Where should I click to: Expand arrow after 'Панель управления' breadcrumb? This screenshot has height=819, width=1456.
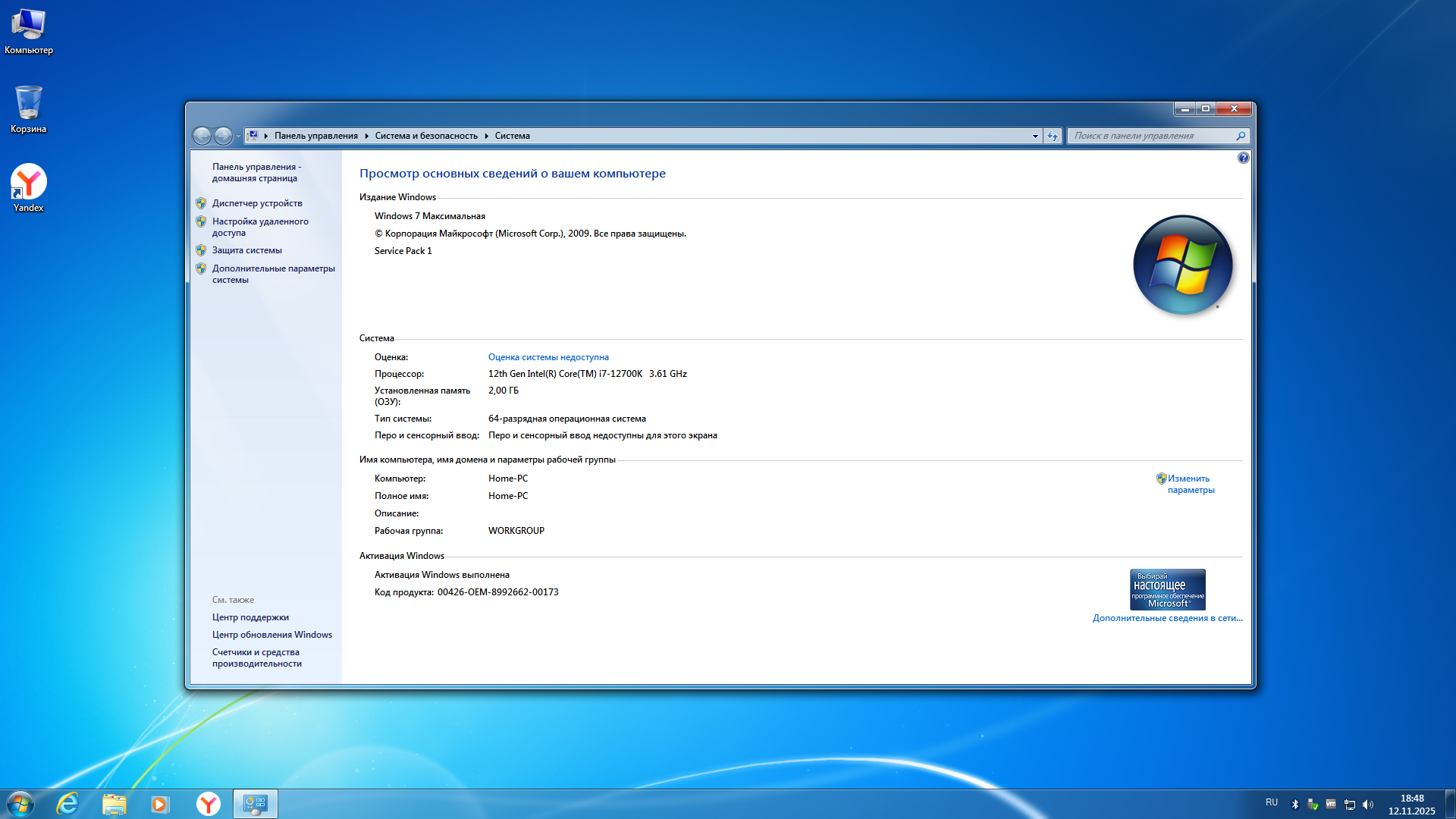[366, 136]
